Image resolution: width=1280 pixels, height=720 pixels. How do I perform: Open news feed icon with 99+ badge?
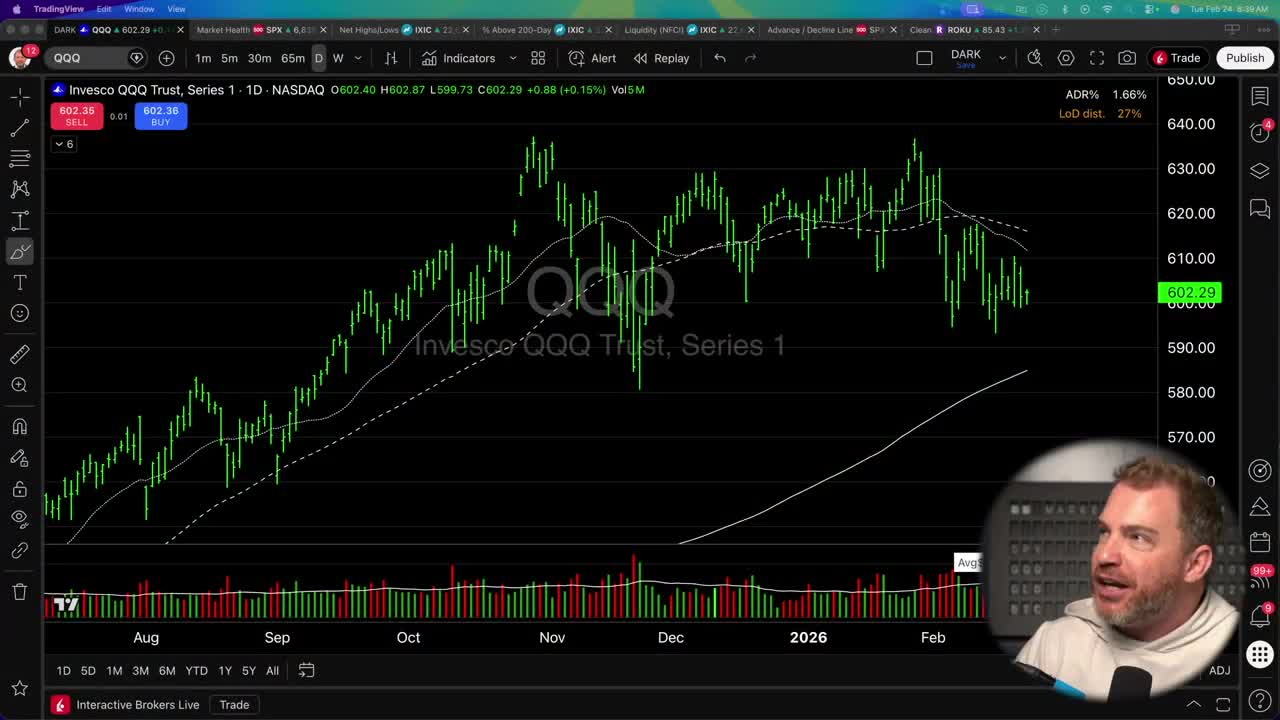pyautogui.click(x=1260, y=580)
